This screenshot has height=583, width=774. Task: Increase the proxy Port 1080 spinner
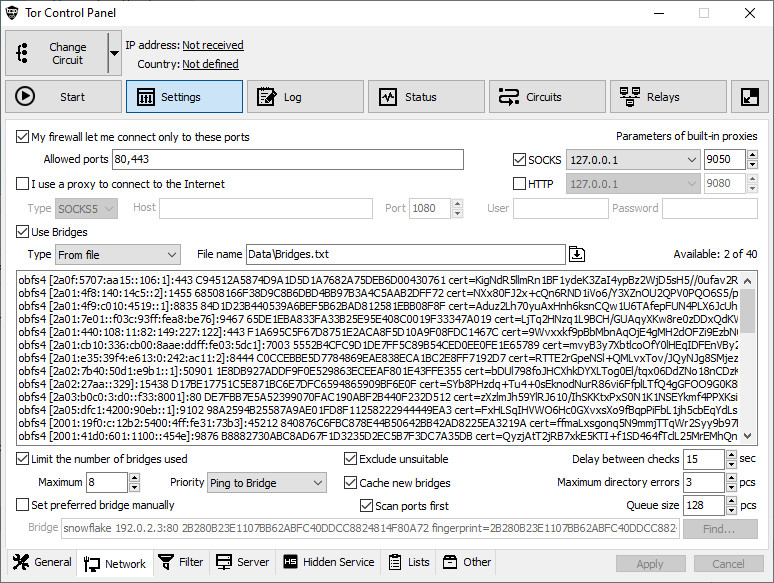(x=458, y=203)
